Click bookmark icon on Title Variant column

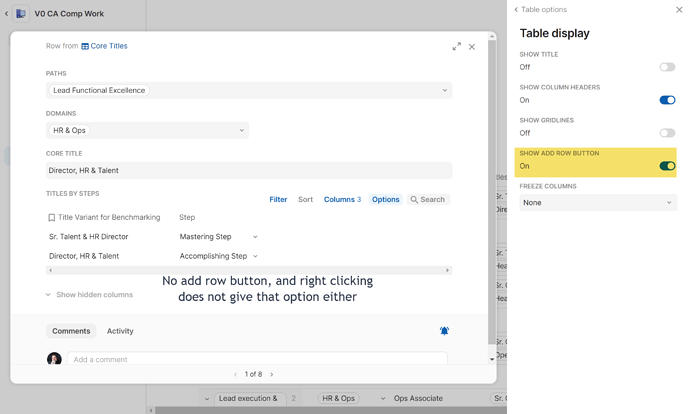pyautogui.click(x=51, y=217)
